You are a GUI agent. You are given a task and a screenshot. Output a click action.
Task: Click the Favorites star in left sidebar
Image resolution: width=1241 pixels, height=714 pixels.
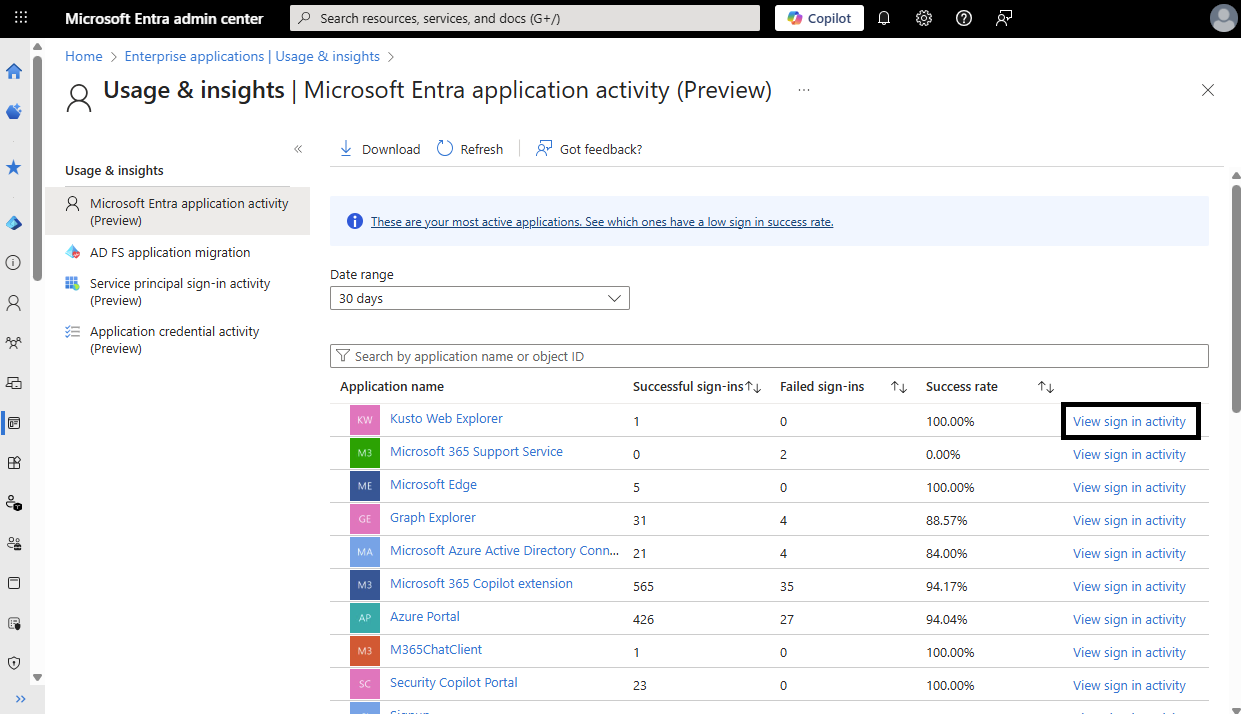14,168
